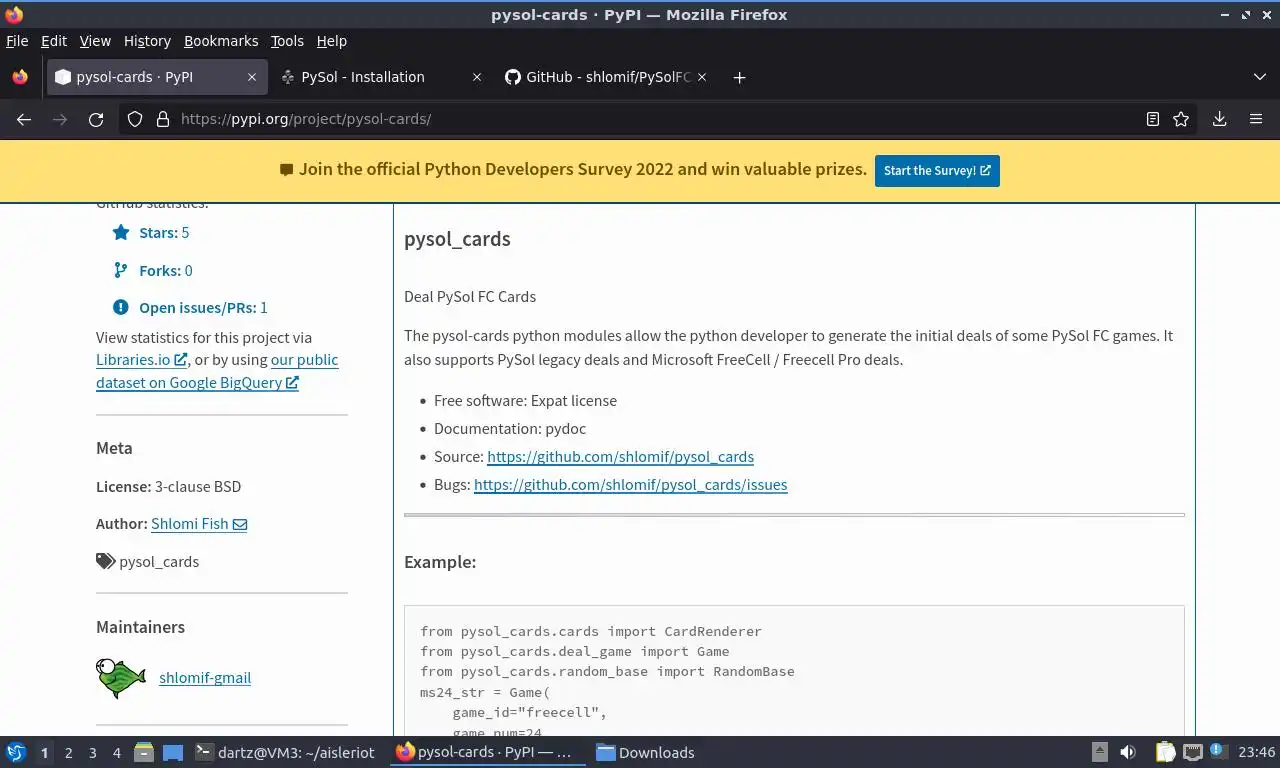Toggle reader view for this page
1280x768 pixels.
(1153, 119)
